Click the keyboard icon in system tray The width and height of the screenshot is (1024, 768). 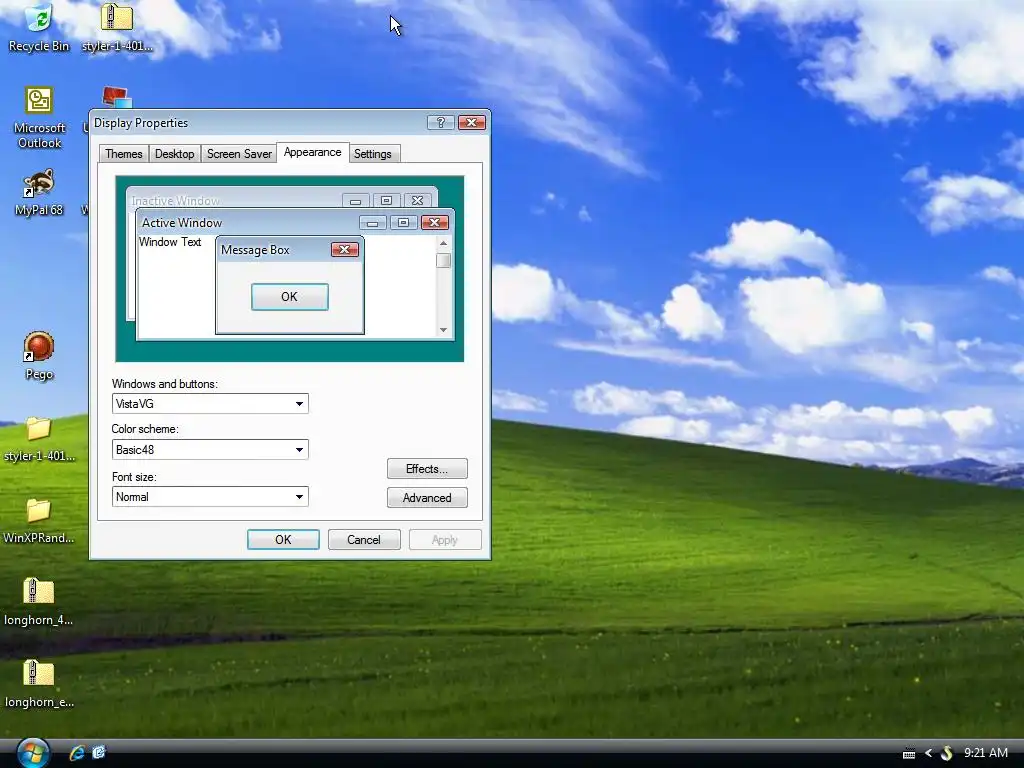[908, 754]
